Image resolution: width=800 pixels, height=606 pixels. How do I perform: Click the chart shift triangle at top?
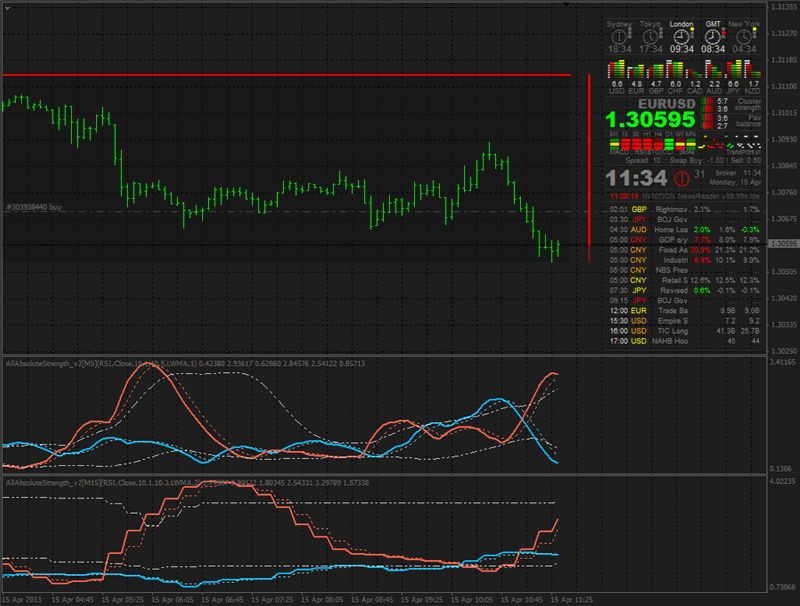pos(568,5)
